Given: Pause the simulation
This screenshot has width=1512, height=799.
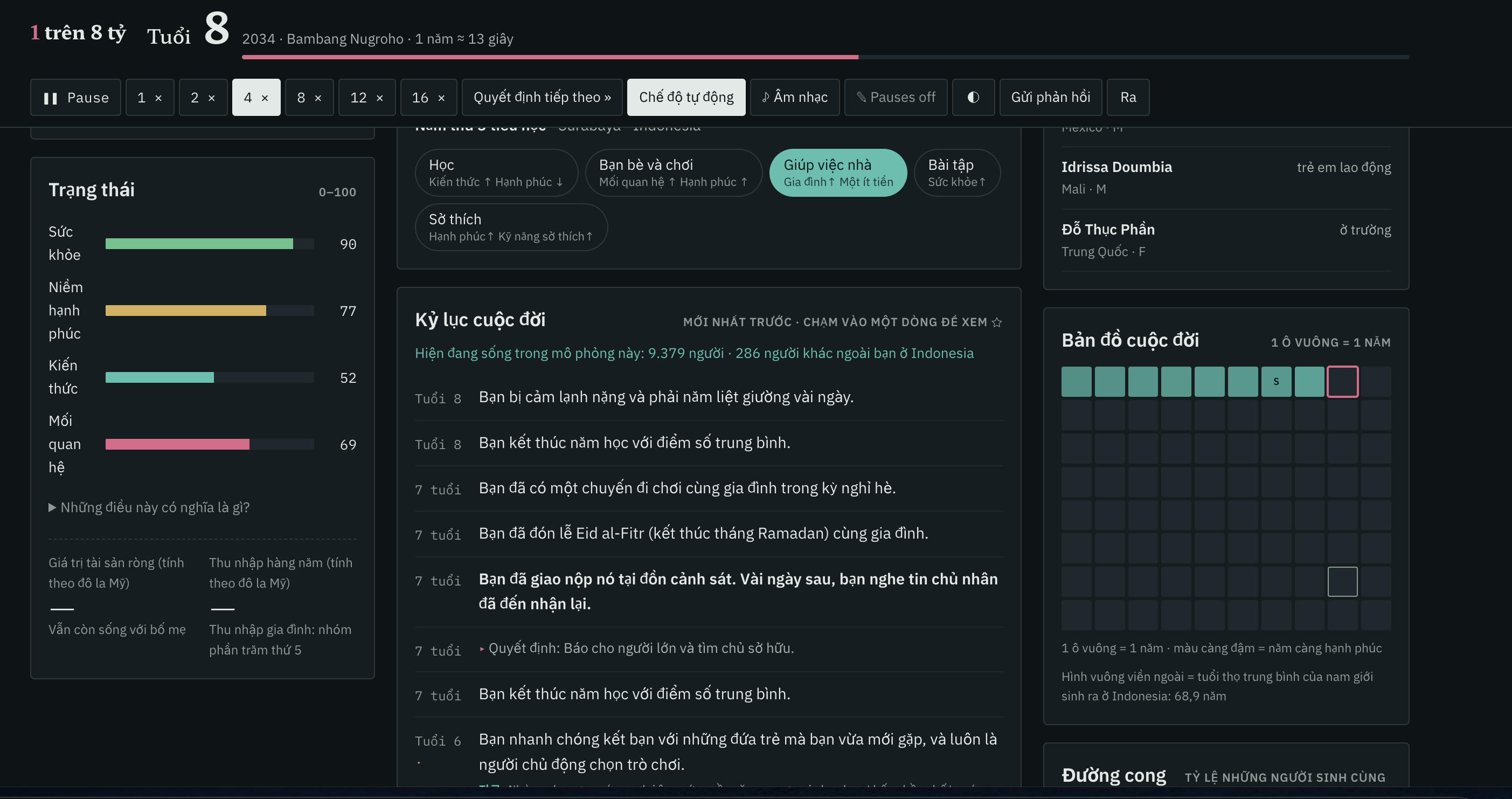Looking at the screenshot, I should pos(76,98).
